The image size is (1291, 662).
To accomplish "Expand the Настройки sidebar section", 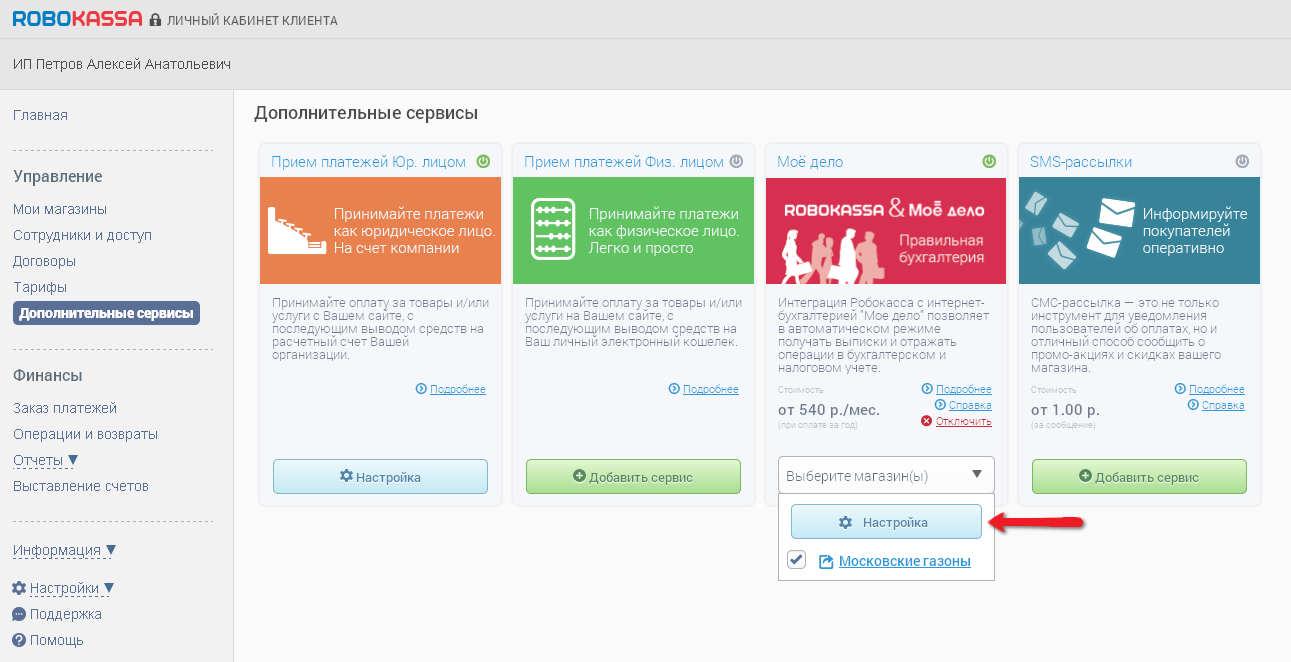I will tap(64, 588).
